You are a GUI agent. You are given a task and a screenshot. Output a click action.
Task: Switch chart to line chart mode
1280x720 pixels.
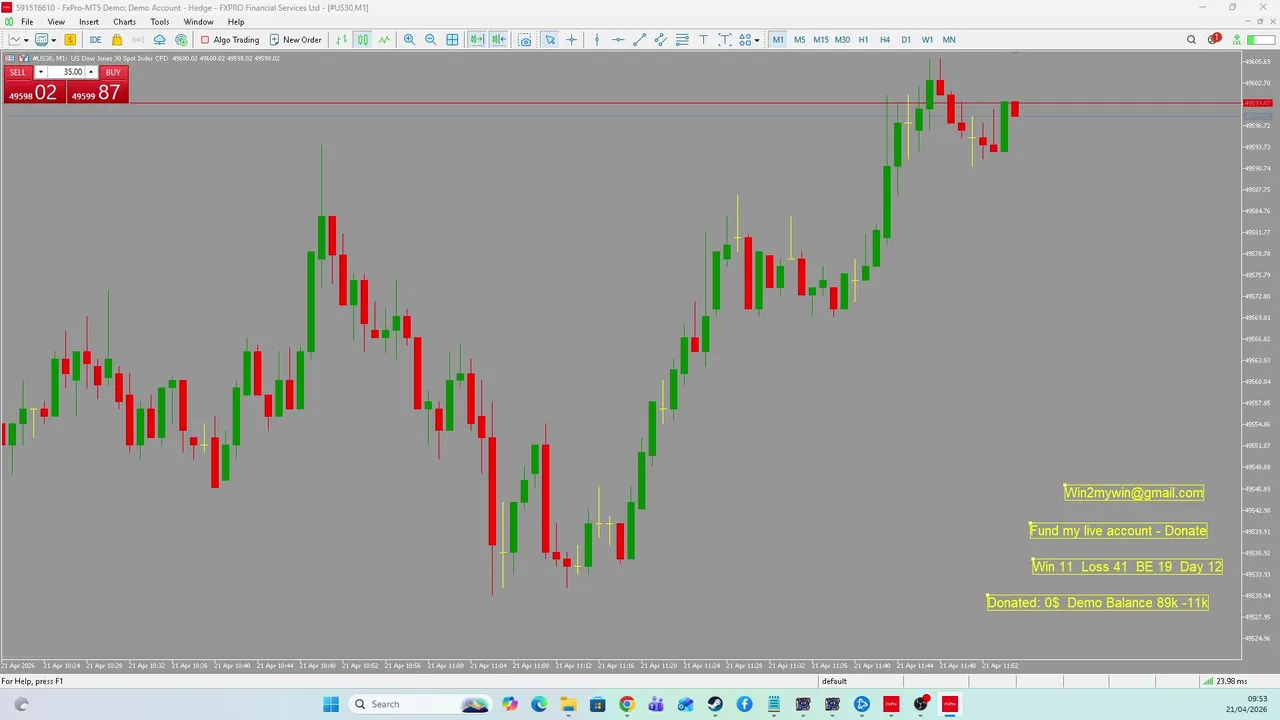384,40
